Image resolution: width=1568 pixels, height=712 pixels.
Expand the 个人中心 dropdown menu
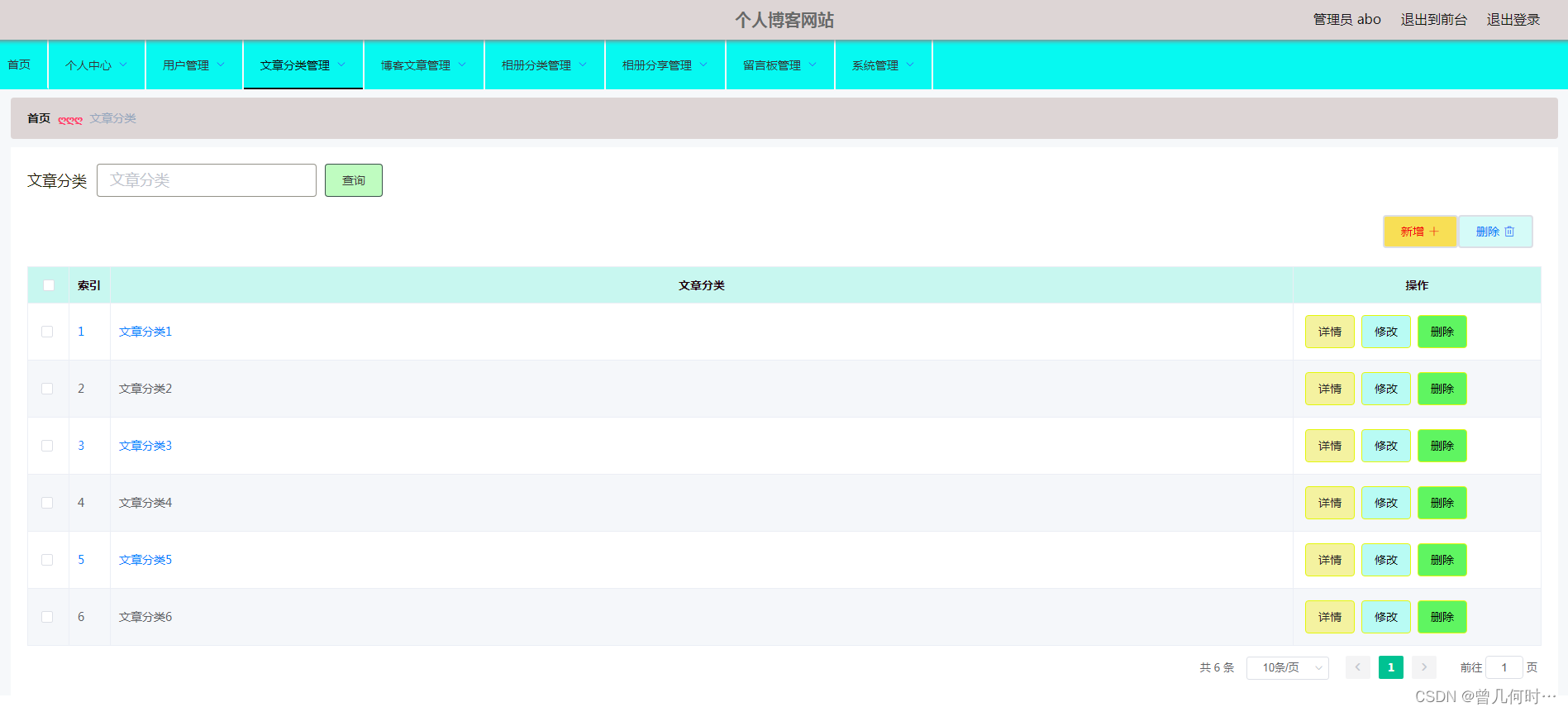pos(97,65)
